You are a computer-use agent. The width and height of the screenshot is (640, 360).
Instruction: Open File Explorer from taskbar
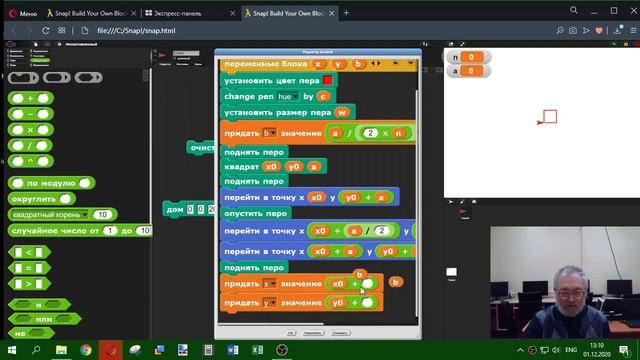61,350
